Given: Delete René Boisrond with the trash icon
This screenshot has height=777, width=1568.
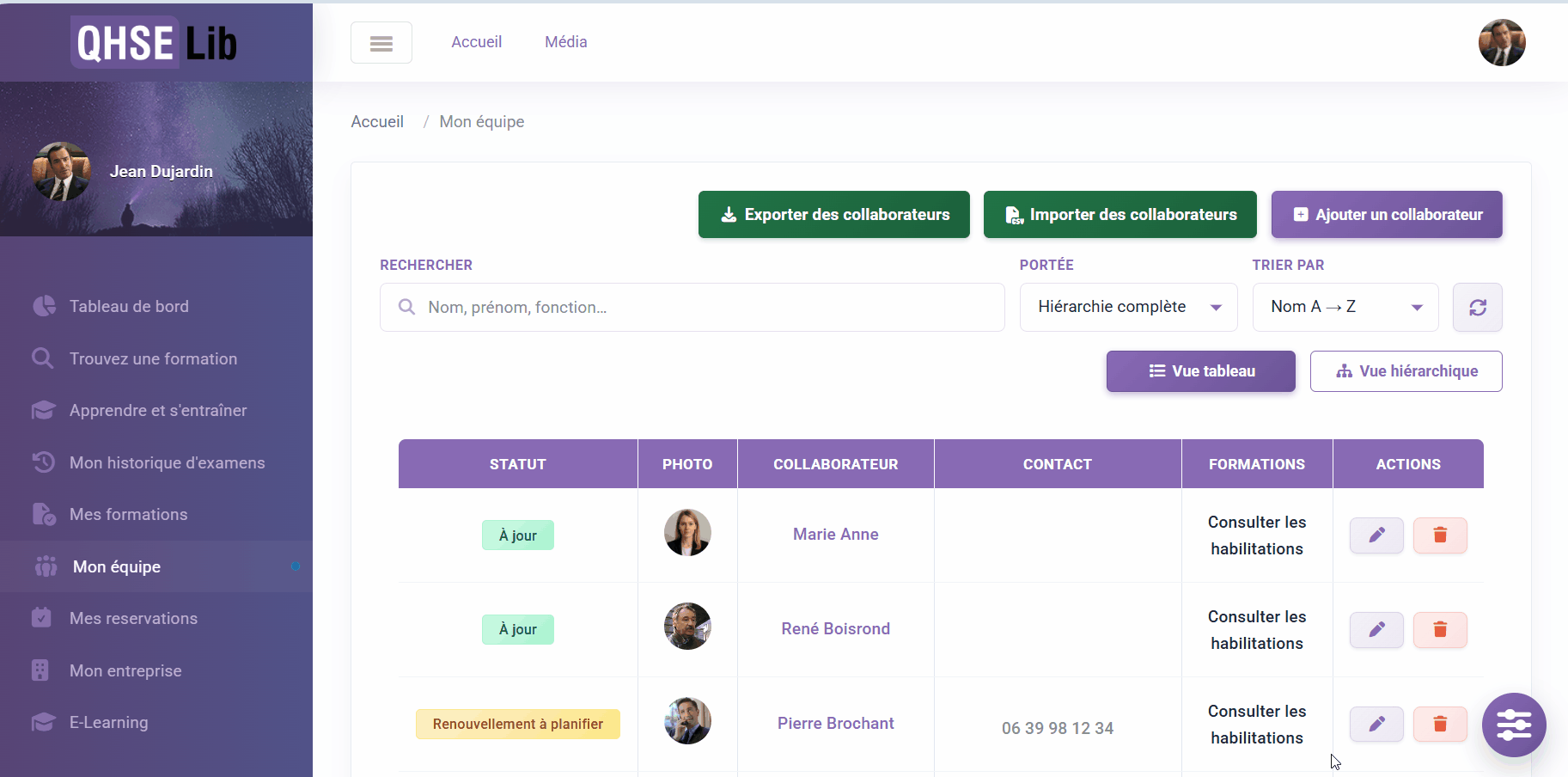Looking at the screenshot, I should [1441, 630].
